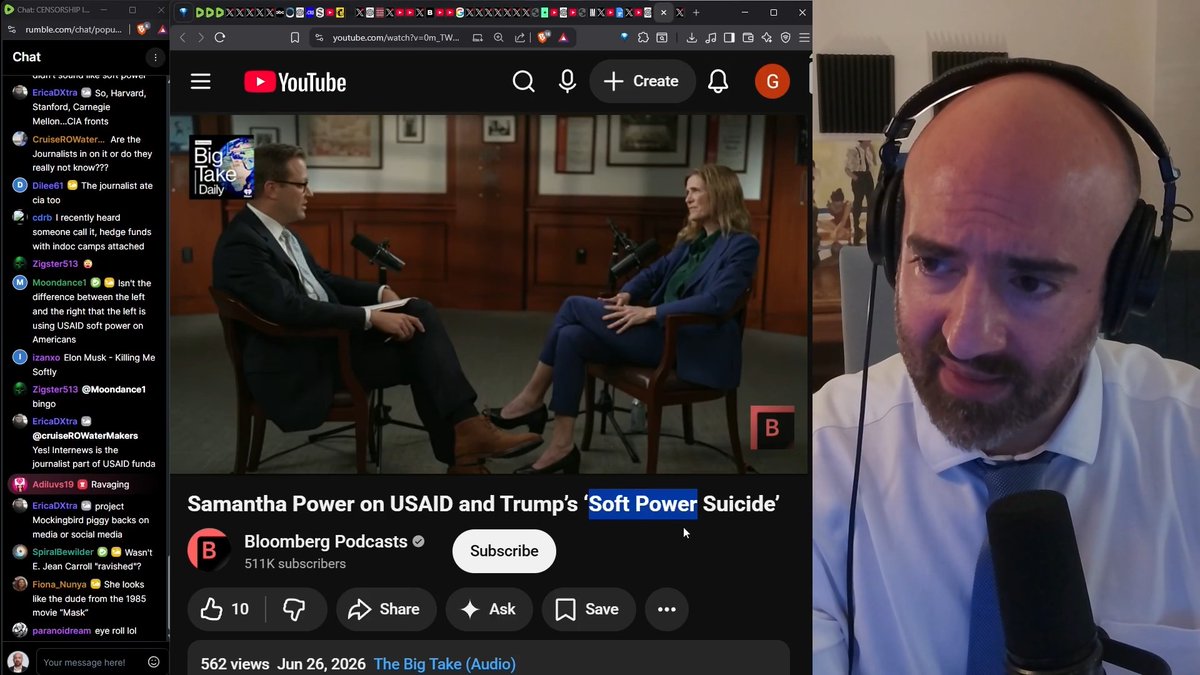Open the music note playlist icon
The height and width of the screenshot is (675, 1200).
coord(710,38)
